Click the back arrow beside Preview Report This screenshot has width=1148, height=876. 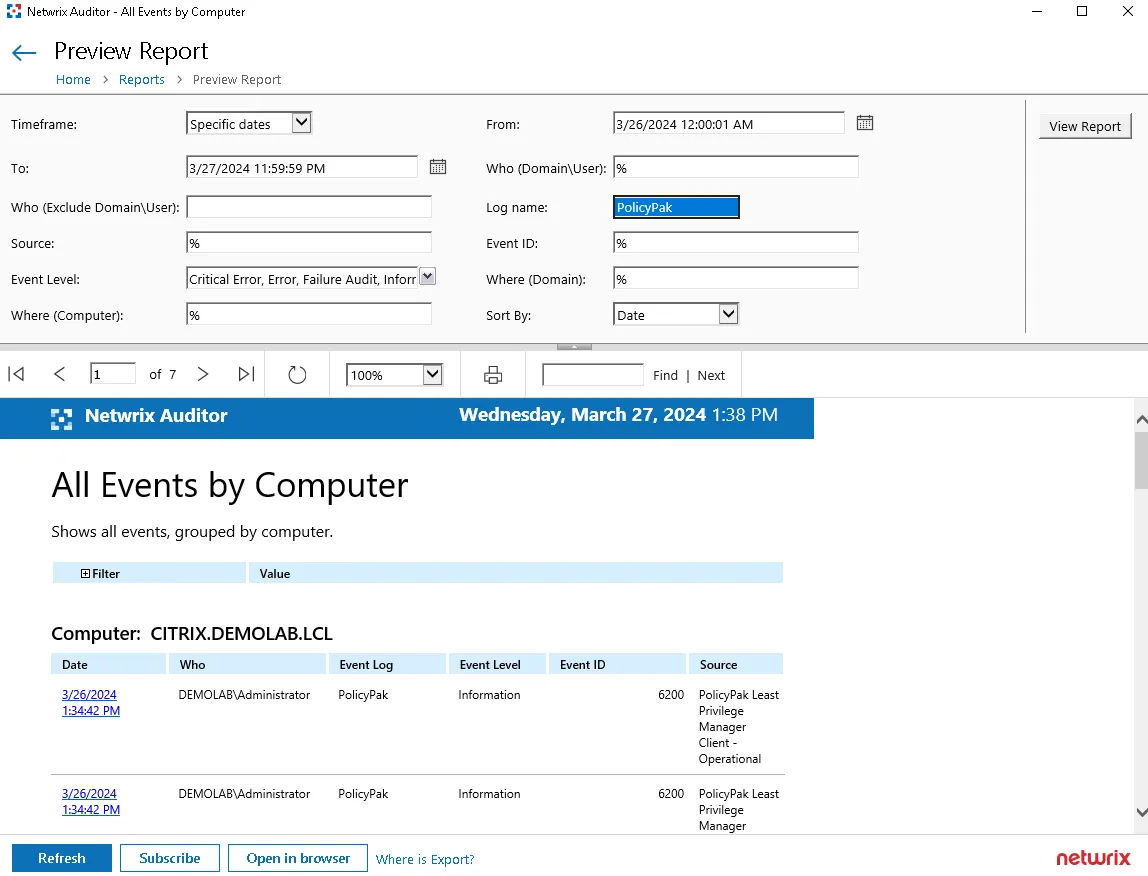tap(24, 53)
